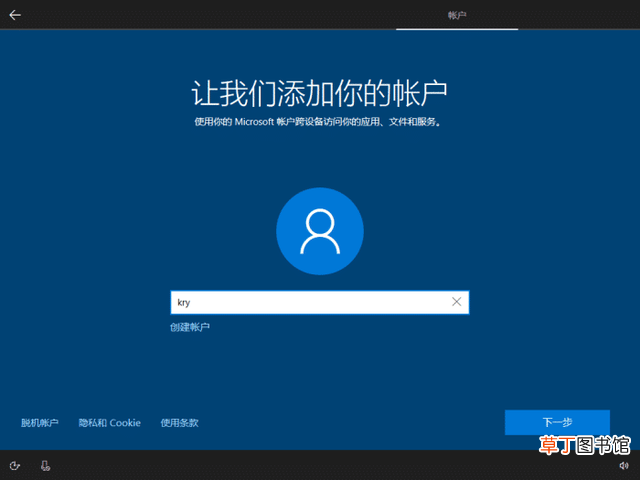Screen dimensions: 640x480
Task: Click the user avatar circle
Action: [320, 231]
